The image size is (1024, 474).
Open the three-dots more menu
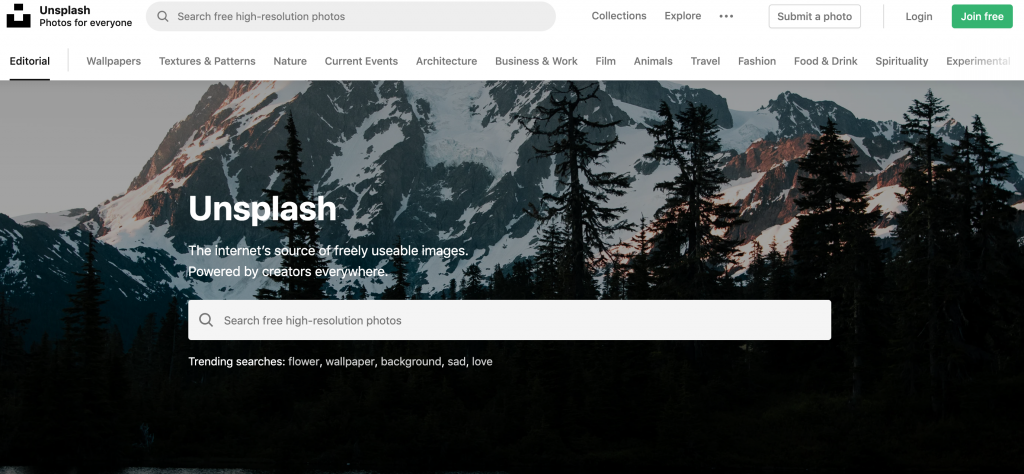pyautogui.click(x=726, y=16)
